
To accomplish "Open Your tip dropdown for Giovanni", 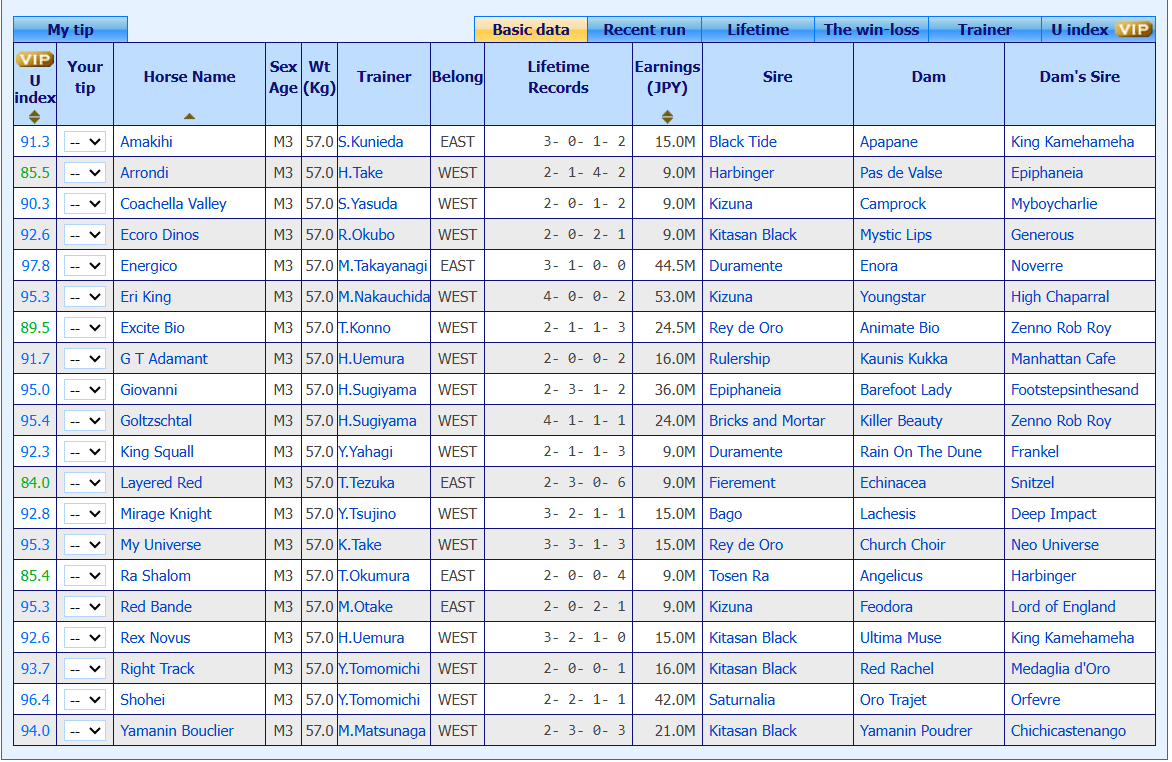I will pyautogui.click(x=84, y=390).
